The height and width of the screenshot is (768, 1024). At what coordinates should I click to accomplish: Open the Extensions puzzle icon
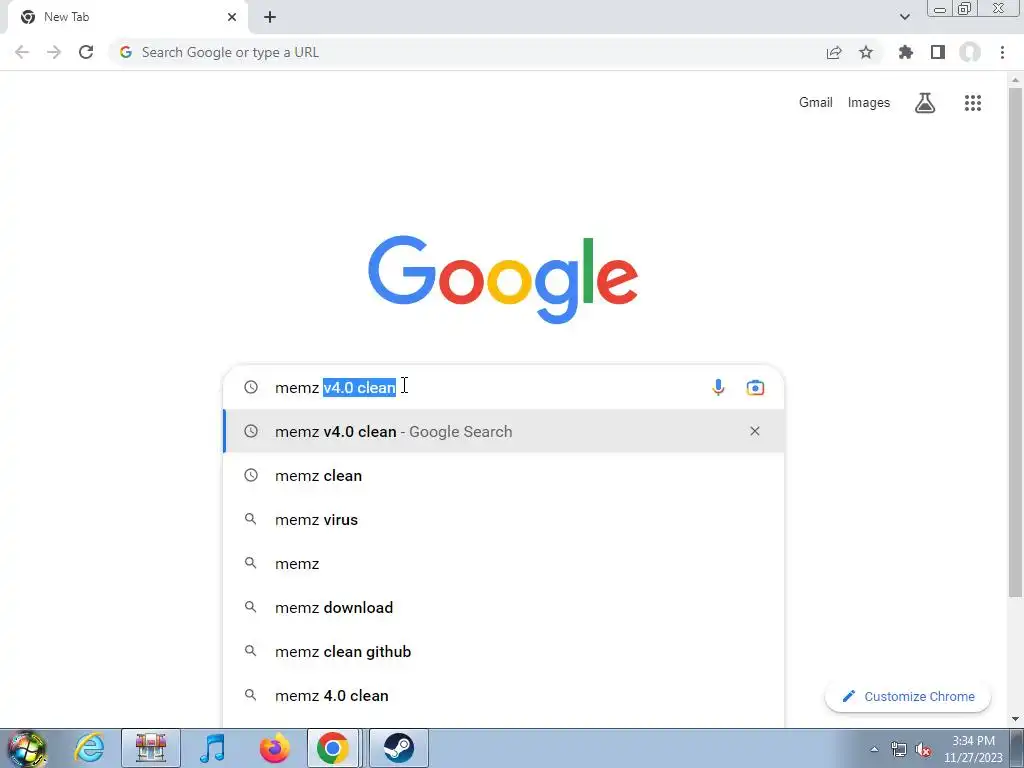906,52
